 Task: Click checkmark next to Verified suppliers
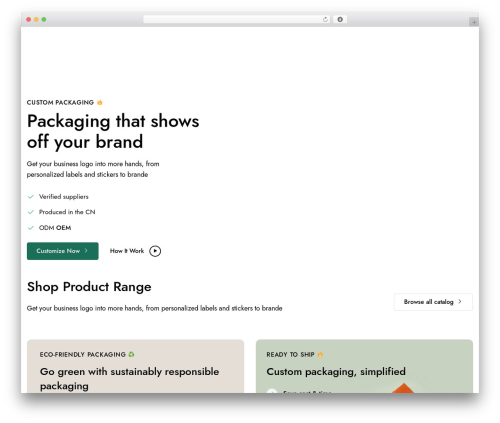coord(31,197)
